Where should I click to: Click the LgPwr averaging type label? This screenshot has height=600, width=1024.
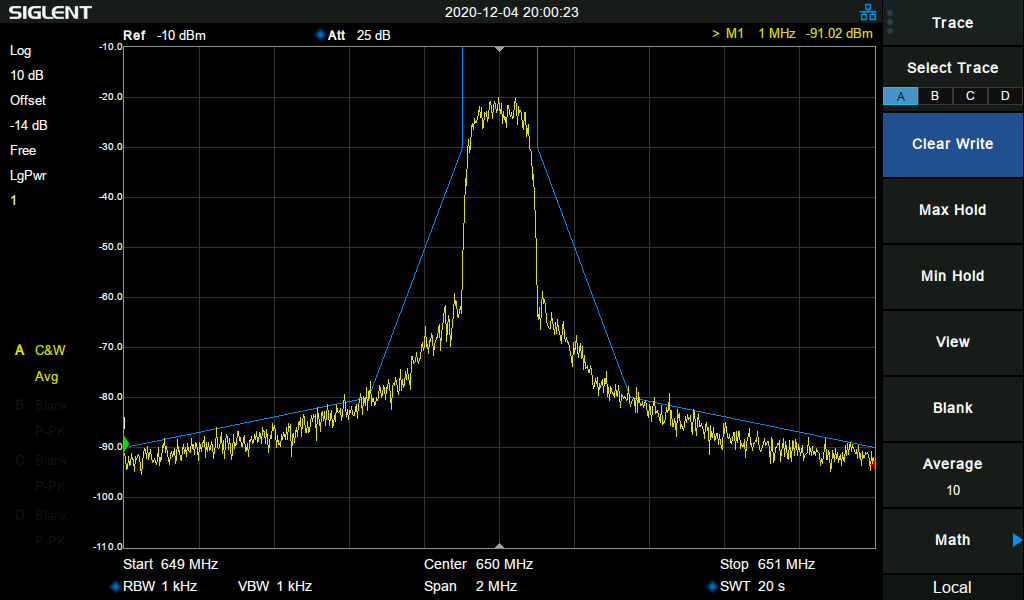(x=28, y=176)
